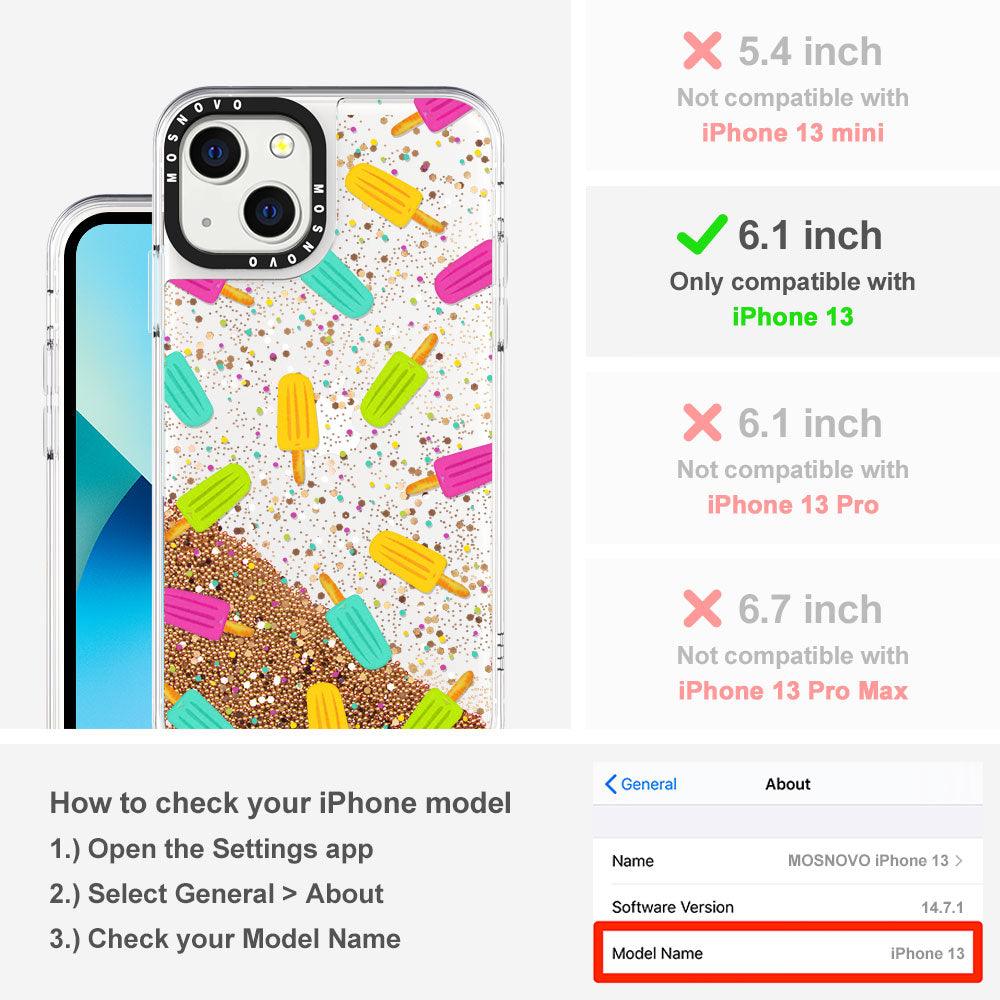The image size is (1000, 1000).
Task: Click the green checkmark beside 6.1 inch
Action: click(702, 234)
